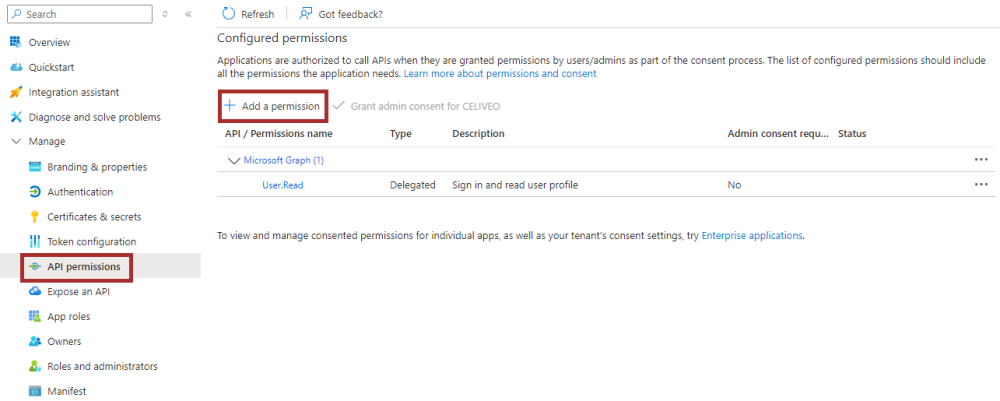Click the Refresh icon in toolbar

coord(229,14)
